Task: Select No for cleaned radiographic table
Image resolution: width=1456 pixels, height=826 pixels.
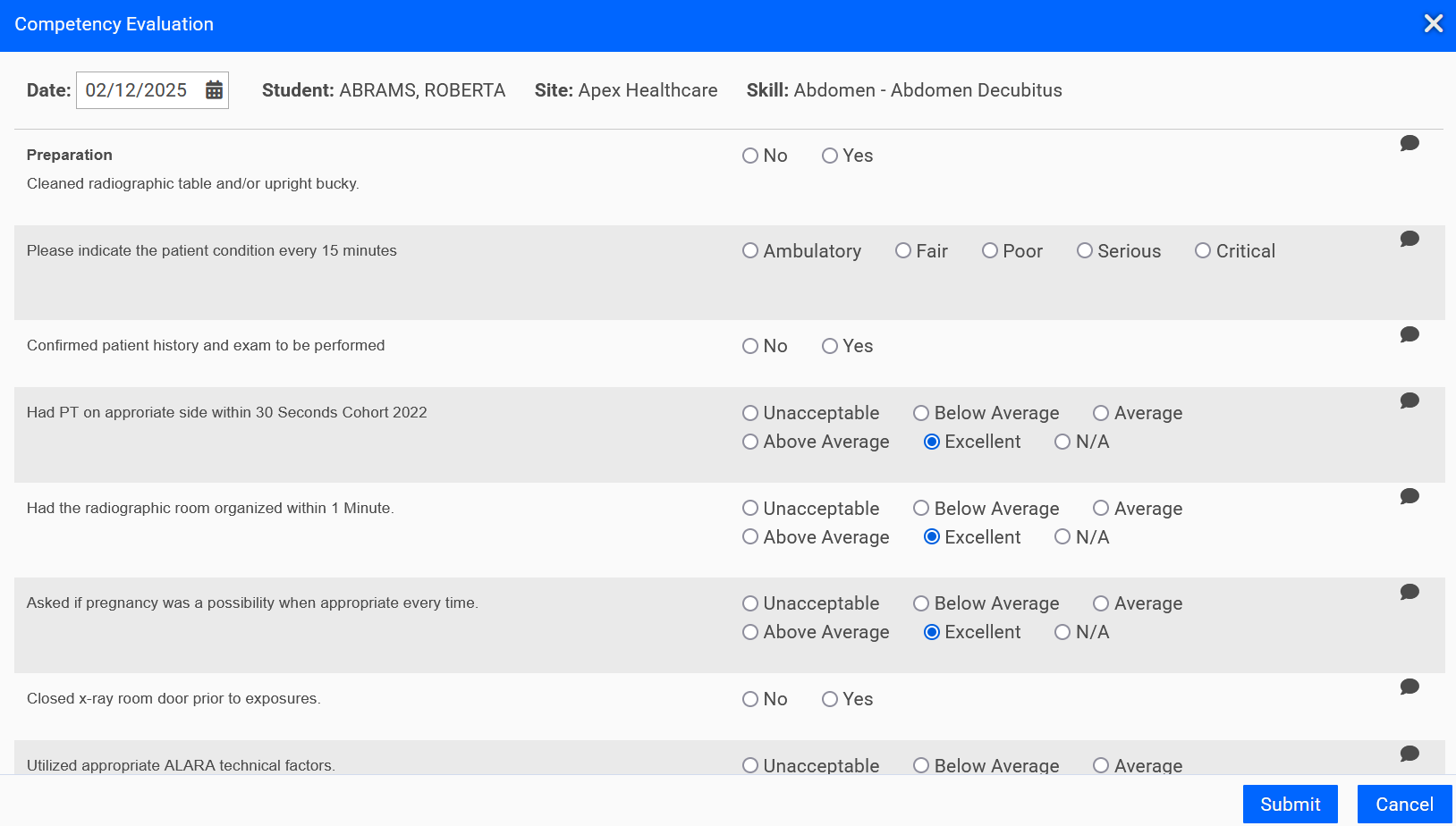Action: point(750,156)
